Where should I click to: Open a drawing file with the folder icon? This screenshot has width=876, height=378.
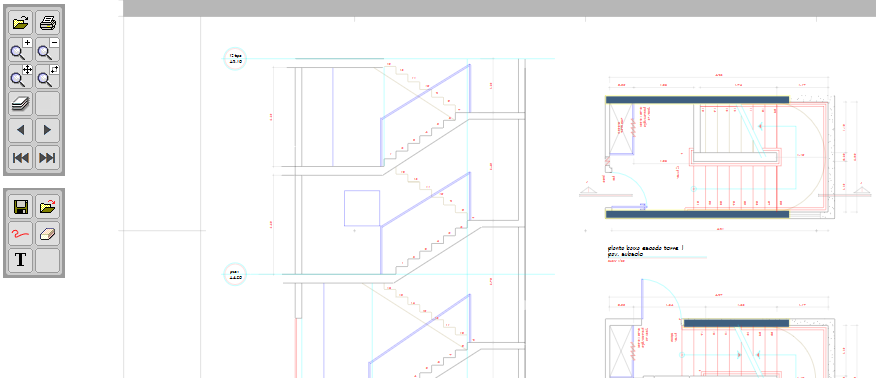tap(21, 23)
